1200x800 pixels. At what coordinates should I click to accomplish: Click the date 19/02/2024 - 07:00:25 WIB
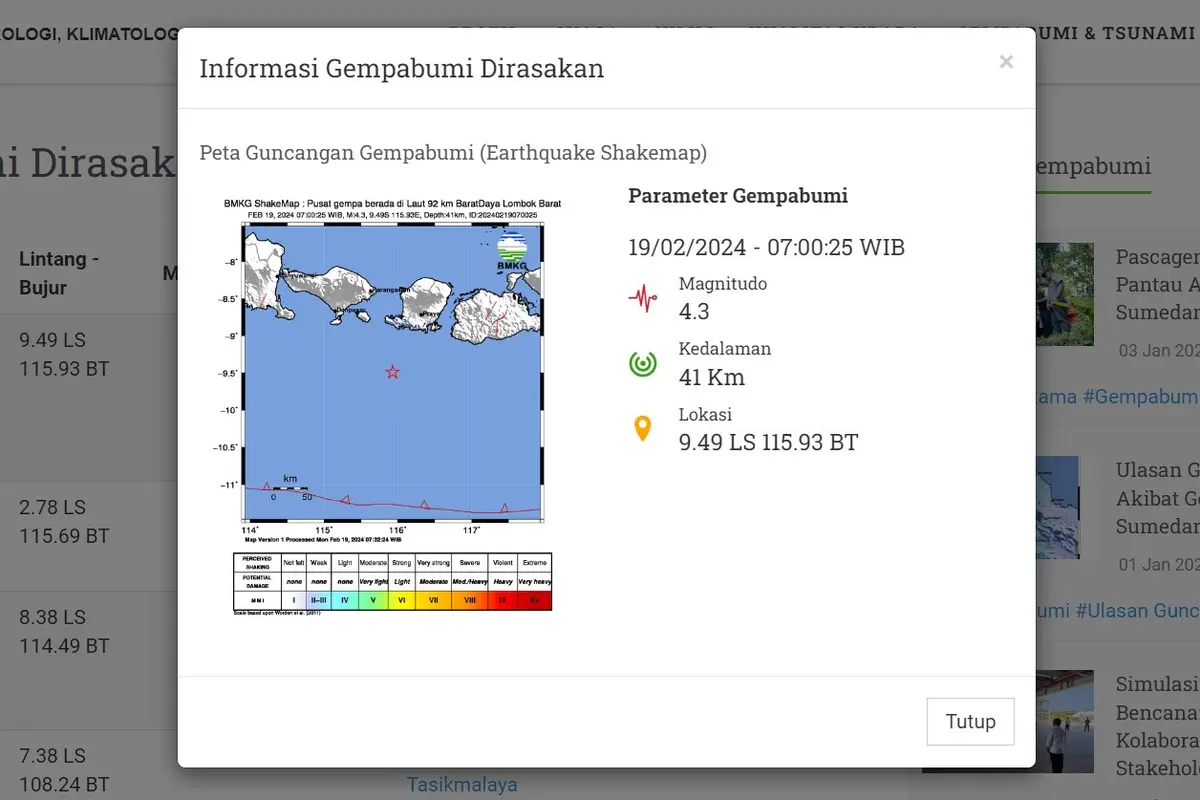766,247
